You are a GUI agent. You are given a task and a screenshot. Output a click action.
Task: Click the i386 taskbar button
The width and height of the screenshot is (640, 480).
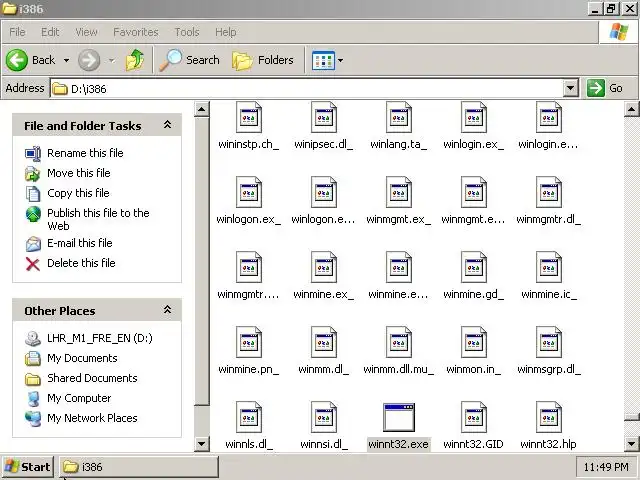(139, 467)
